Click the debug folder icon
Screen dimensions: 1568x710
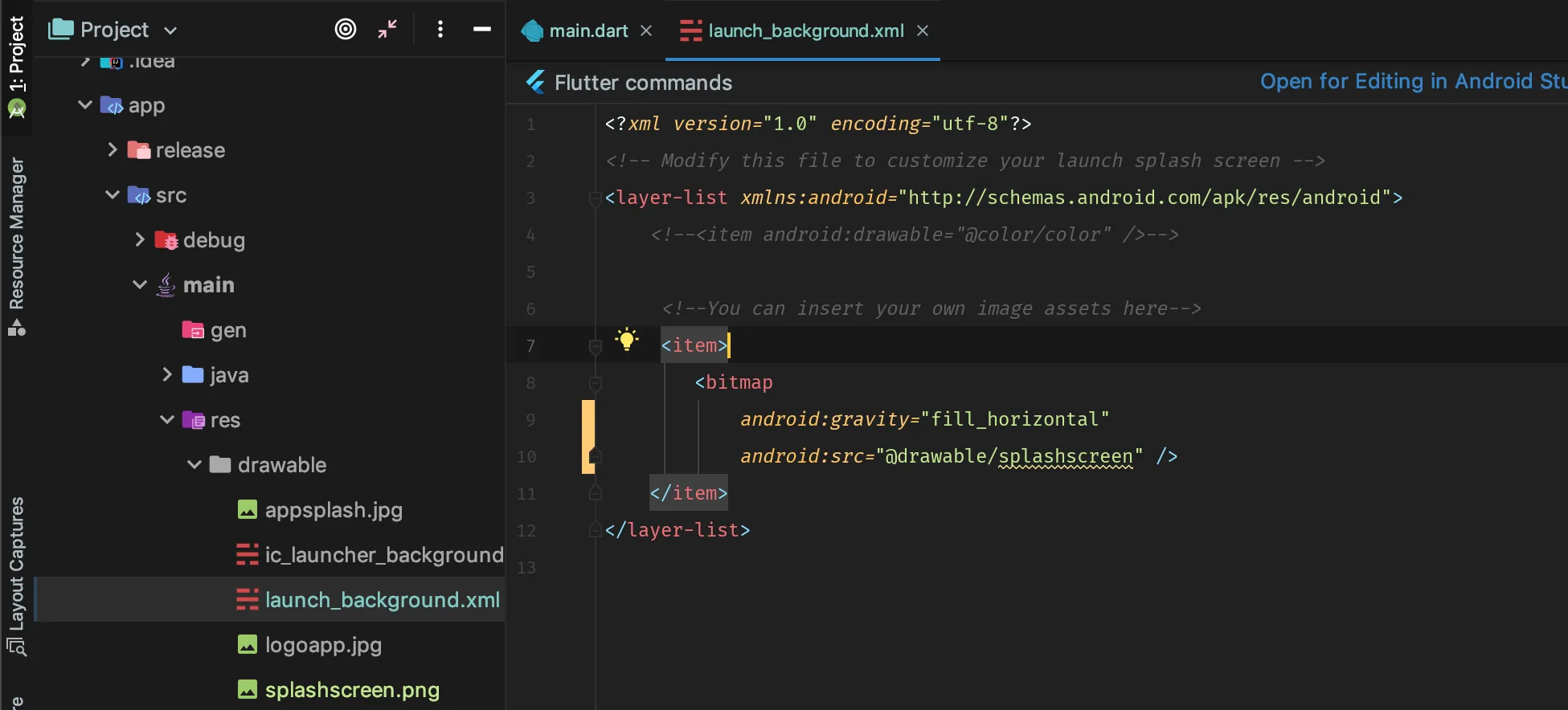tap(166, 240)
